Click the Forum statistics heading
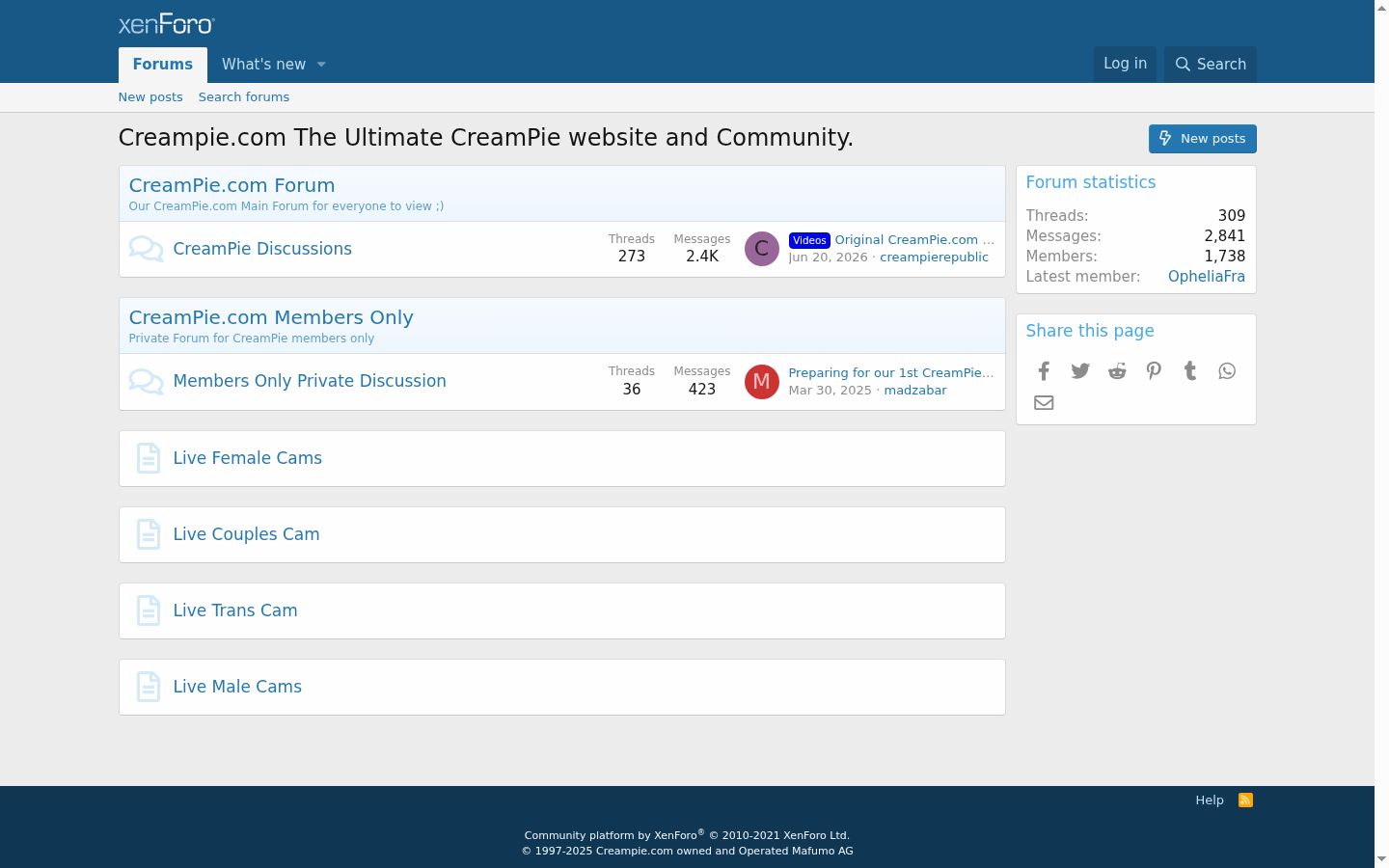The width and height of the screenshot is (1389, 868). click(x=1090, y=182)
